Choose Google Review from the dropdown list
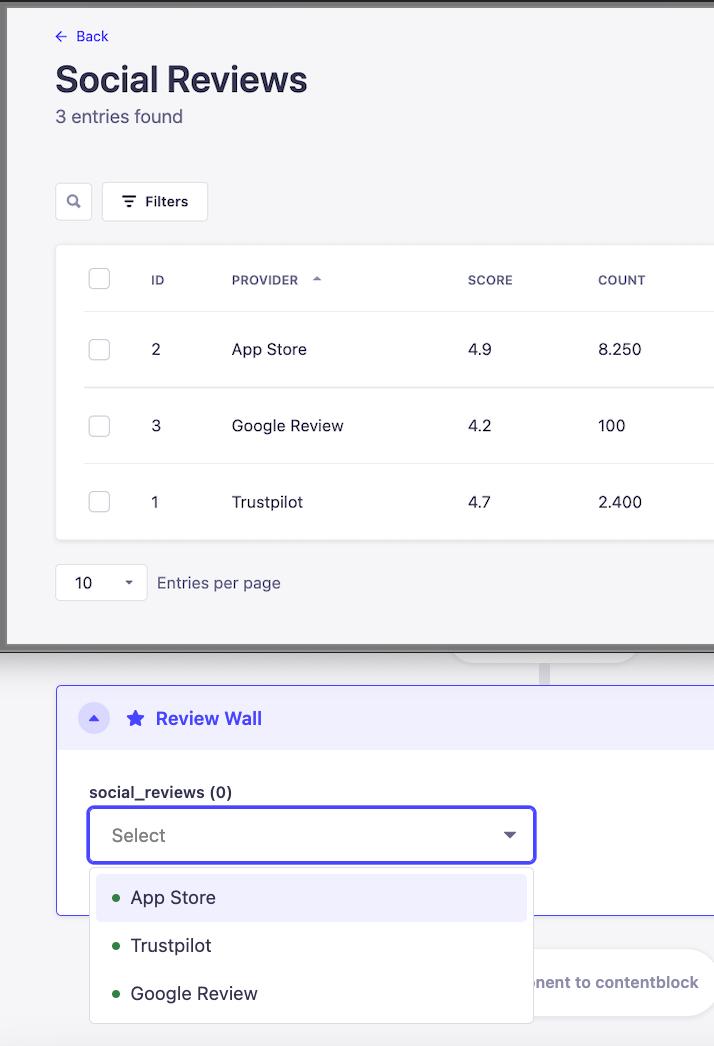 point(312,994)
